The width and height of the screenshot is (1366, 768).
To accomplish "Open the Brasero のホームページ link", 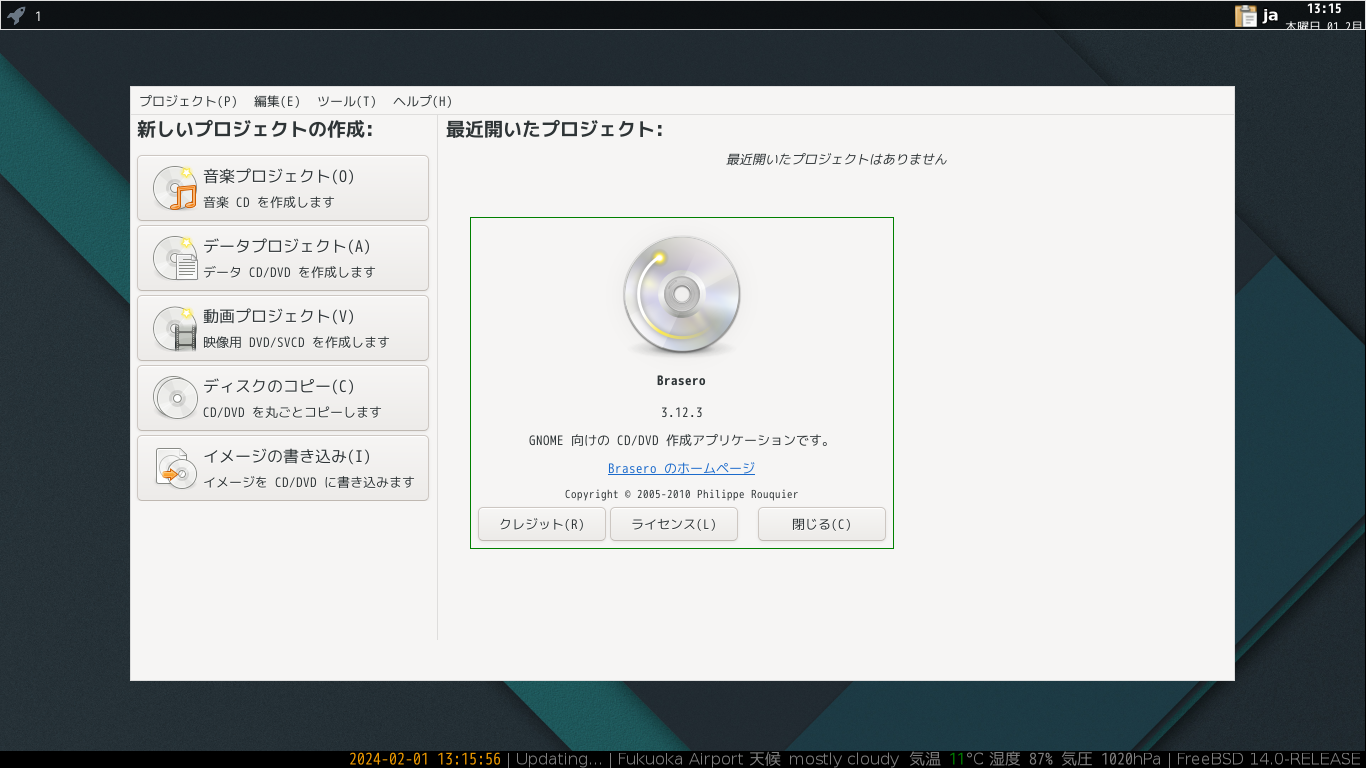I will click(681, 468).
